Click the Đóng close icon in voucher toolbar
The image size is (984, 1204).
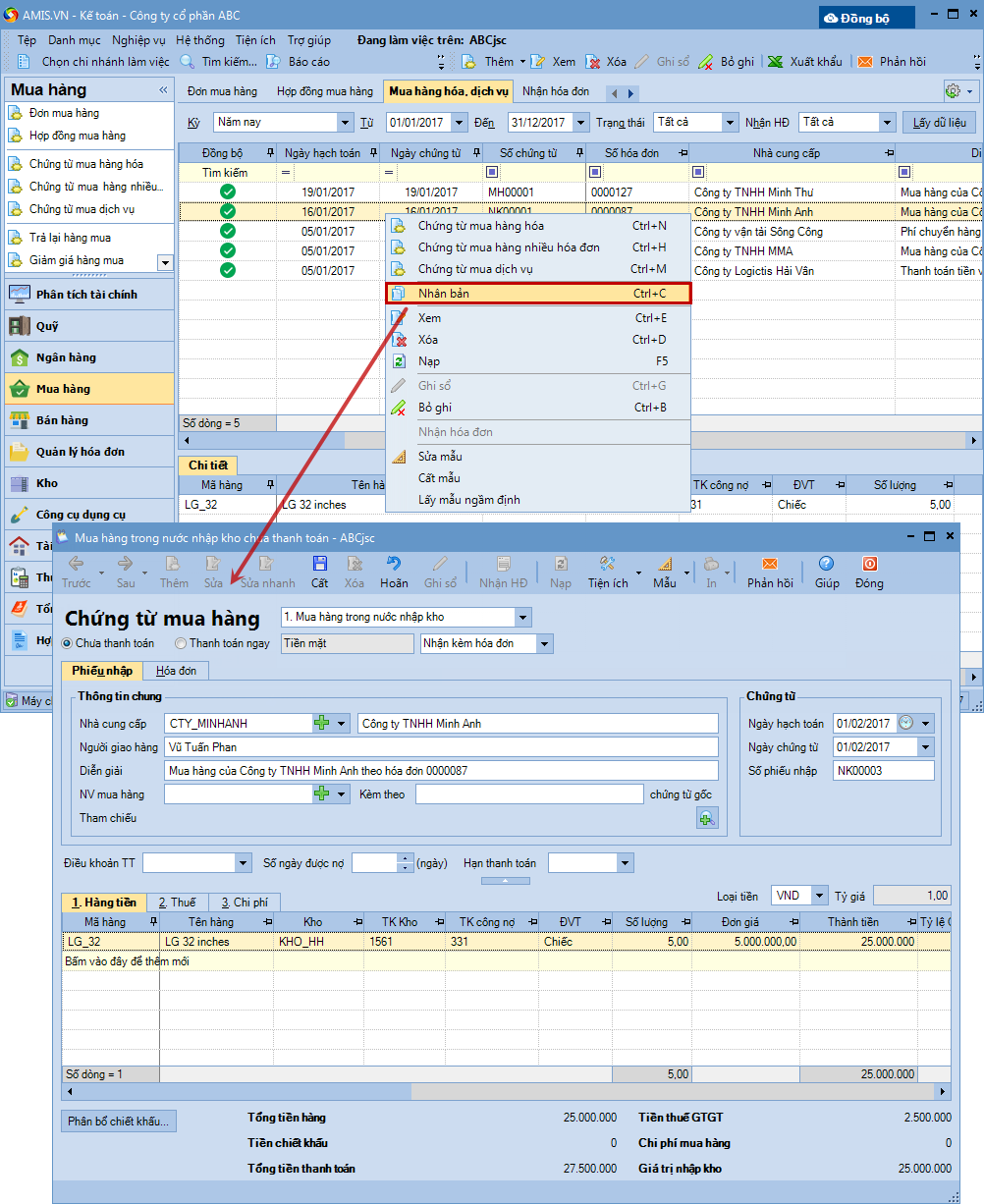tap(869, 564)
